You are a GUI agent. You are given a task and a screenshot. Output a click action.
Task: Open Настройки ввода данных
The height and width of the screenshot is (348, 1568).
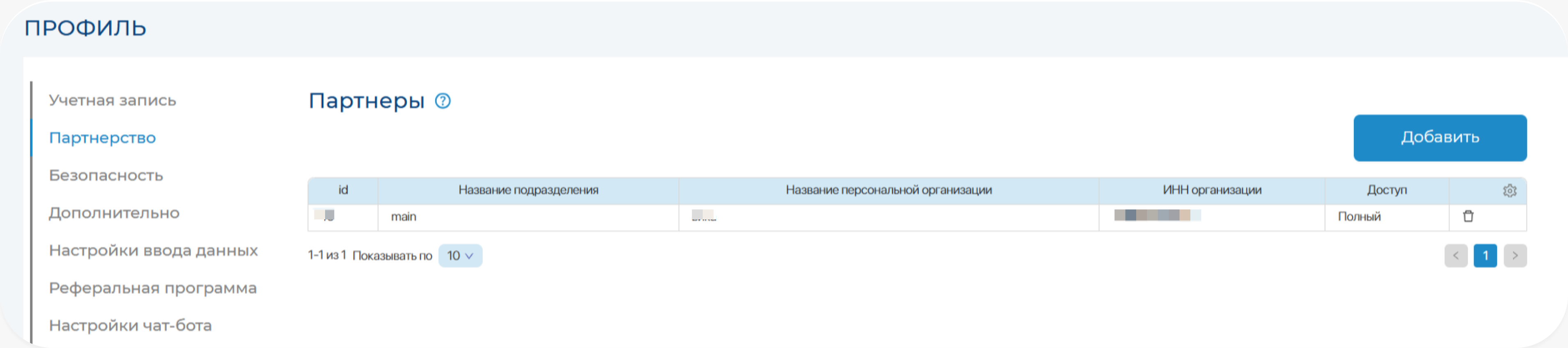[154, 251]
